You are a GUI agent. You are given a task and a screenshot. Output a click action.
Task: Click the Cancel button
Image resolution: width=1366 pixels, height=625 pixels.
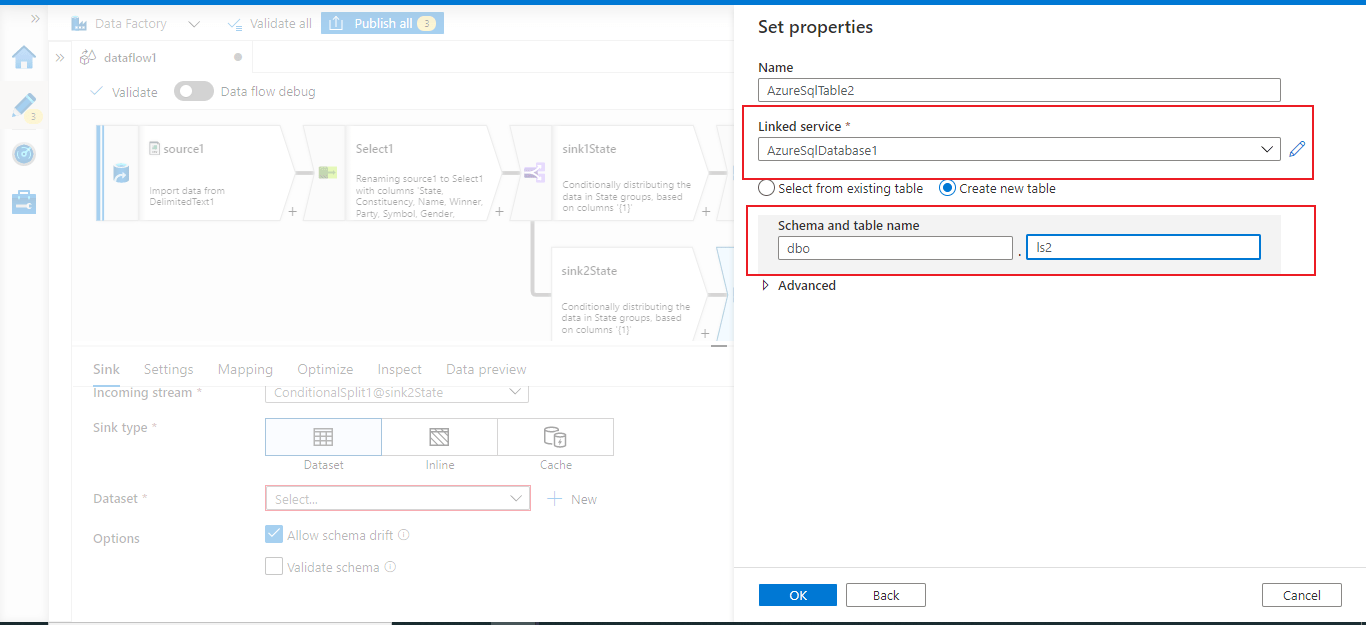(1302, 595)
